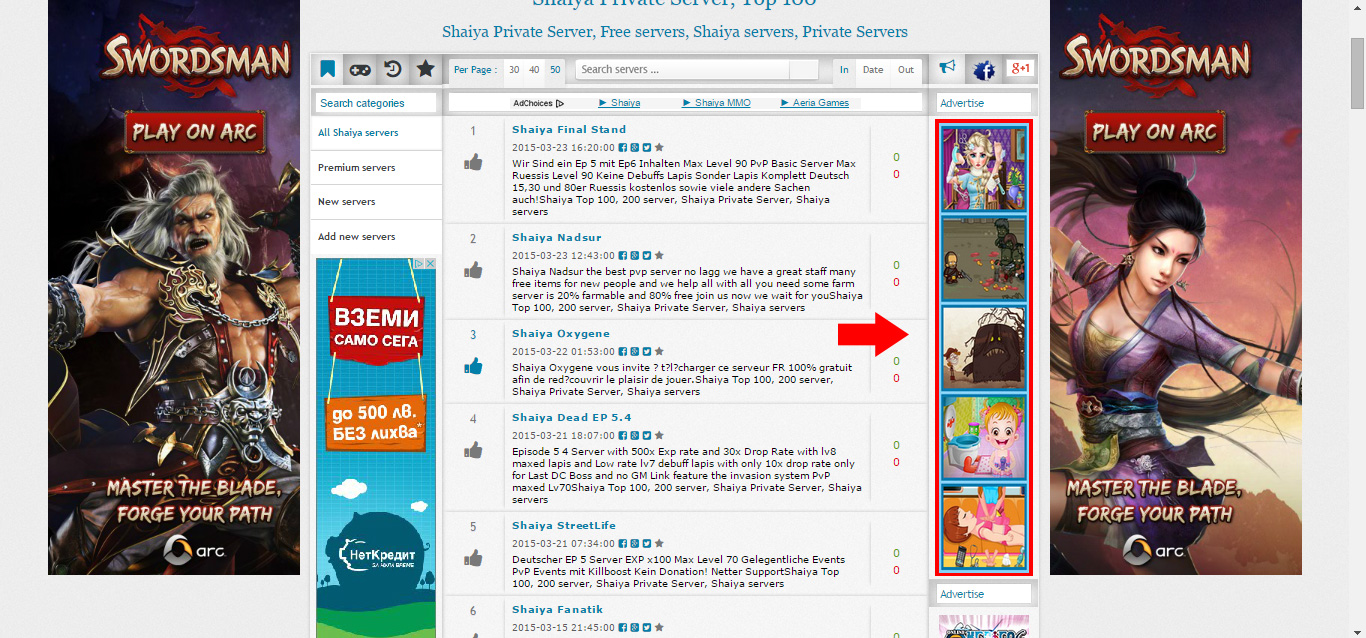The width and height of the screenshot is (1366, 638).
Task: Click the Advertise link below the game thumbnails
Action: (x=962, y=594)
